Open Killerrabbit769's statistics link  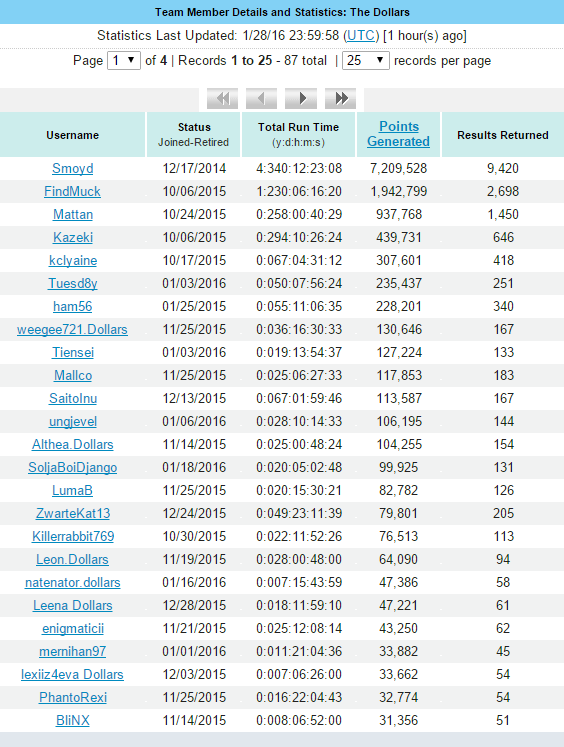(x=72, y=536)
